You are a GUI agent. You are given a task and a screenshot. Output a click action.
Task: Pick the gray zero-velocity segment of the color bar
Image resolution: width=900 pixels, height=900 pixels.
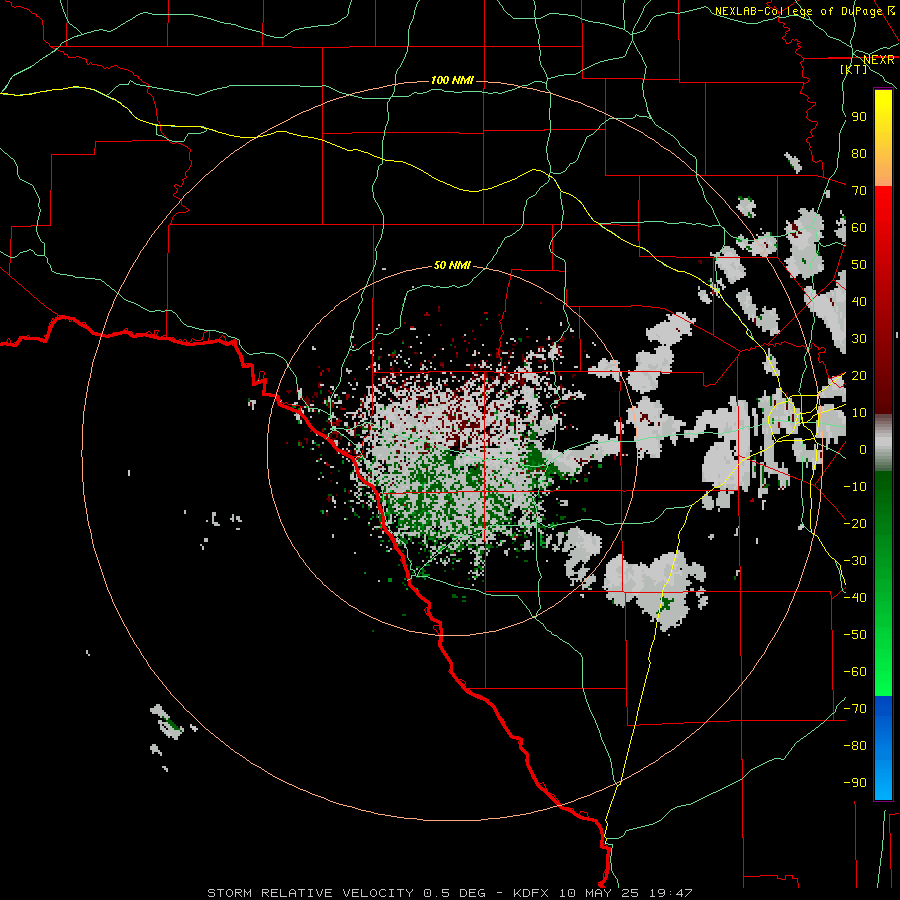click(x=883, y=443)
